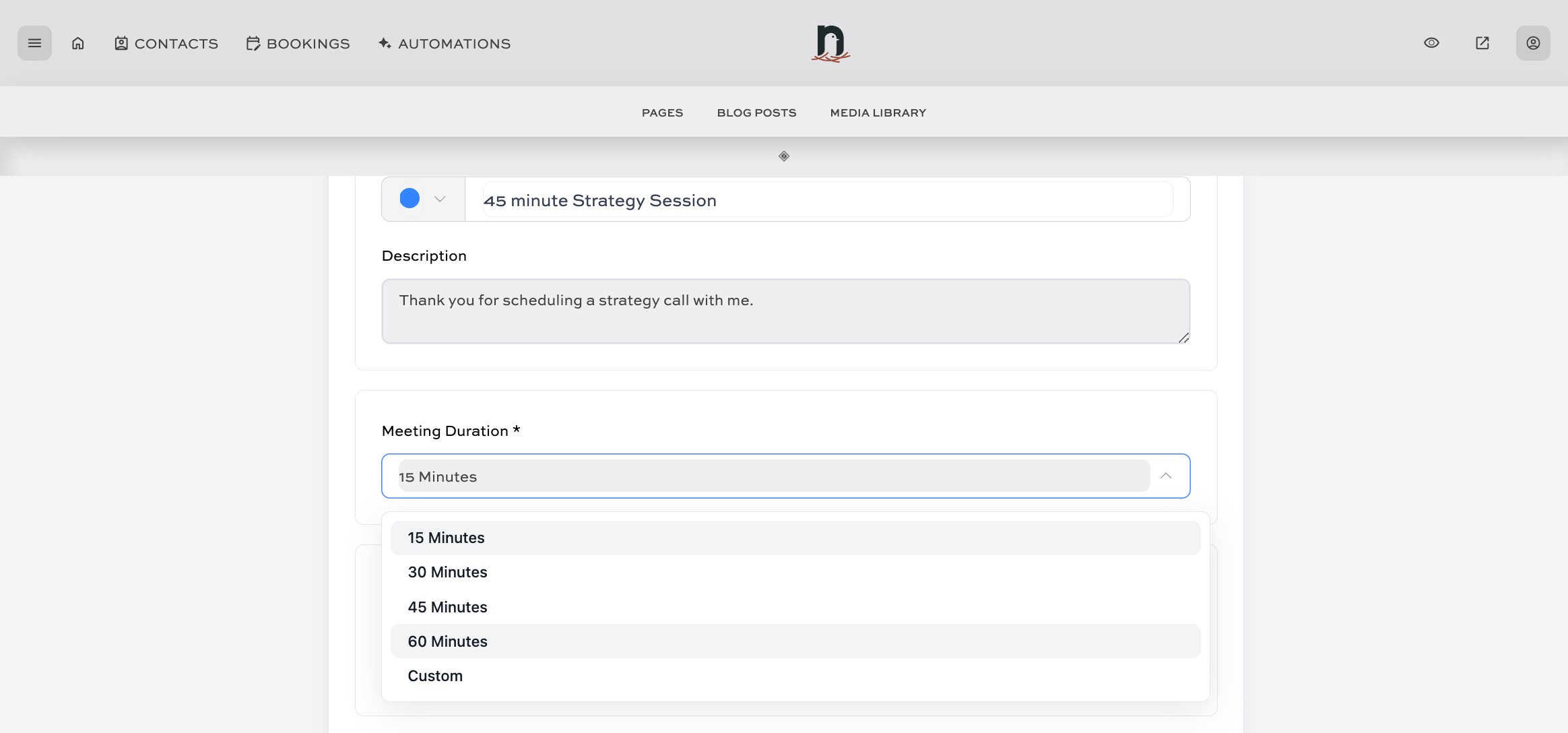Open the hamburger navigation menu
1568x733 pixels.
34,42
